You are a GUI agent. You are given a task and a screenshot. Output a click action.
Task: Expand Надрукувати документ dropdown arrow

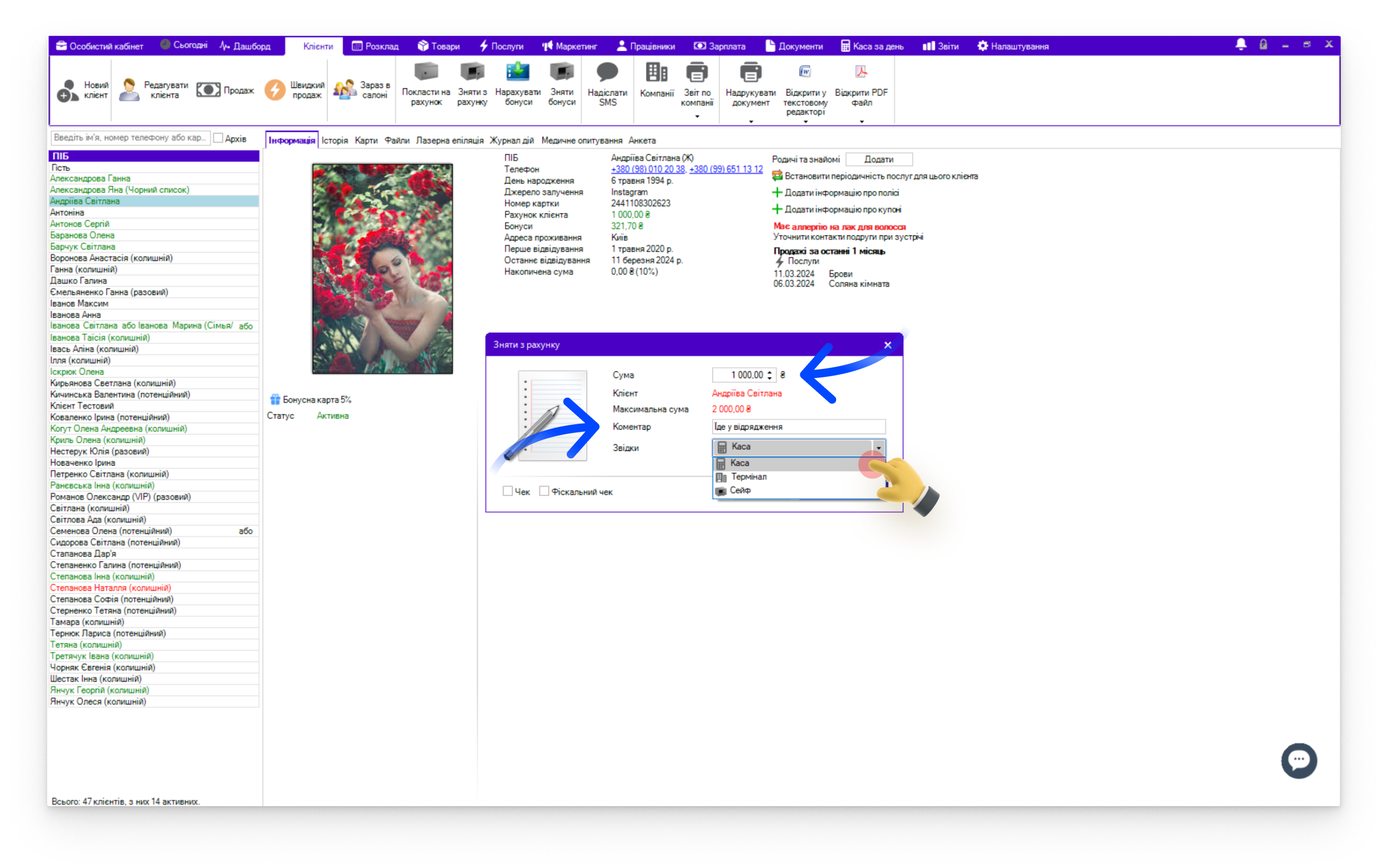point(750,122)
